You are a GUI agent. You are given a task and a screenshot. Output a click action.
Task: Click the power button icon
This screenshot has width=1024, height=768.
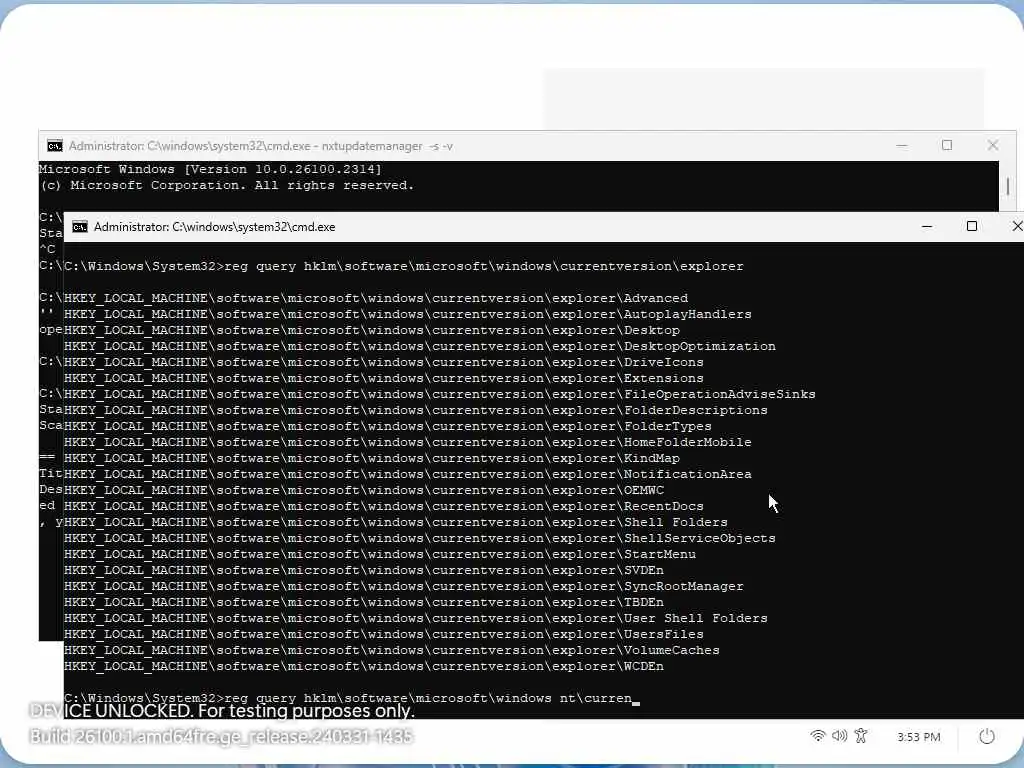pyautogui.click(x=987, y=737)
